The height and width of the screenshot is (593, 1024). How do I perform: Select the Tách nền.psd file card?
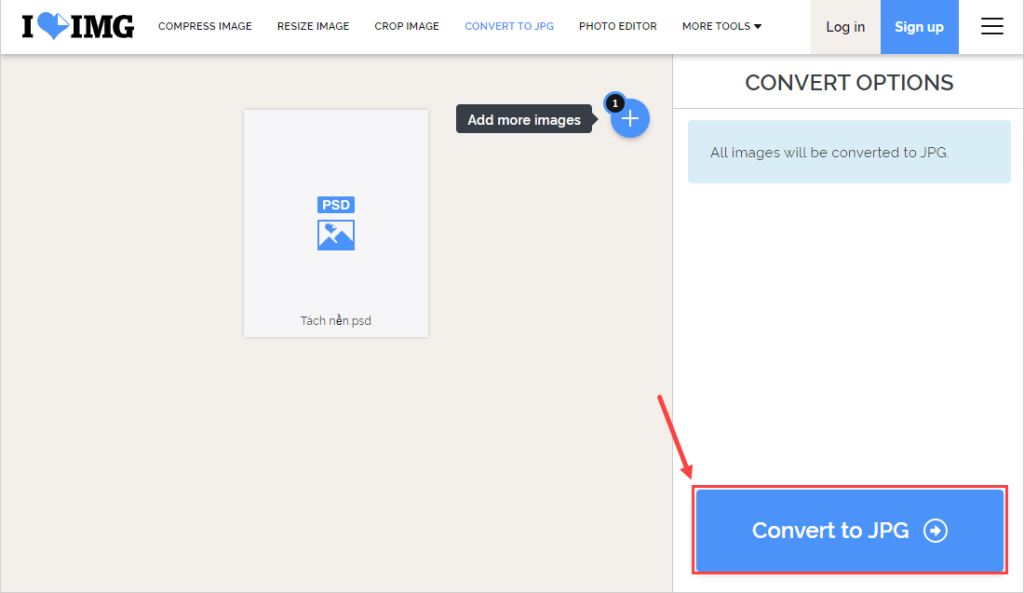pos(336,222)
